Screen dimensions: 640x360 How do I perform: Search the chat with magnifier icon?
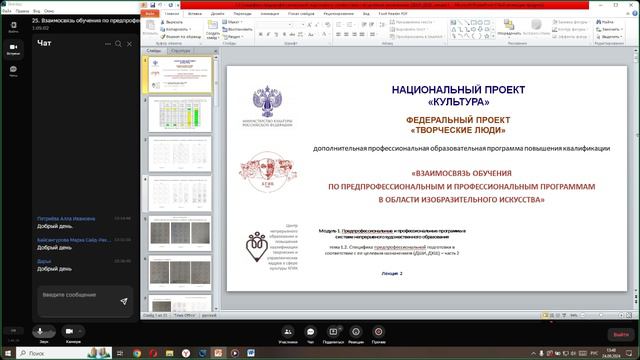(118, 44)
